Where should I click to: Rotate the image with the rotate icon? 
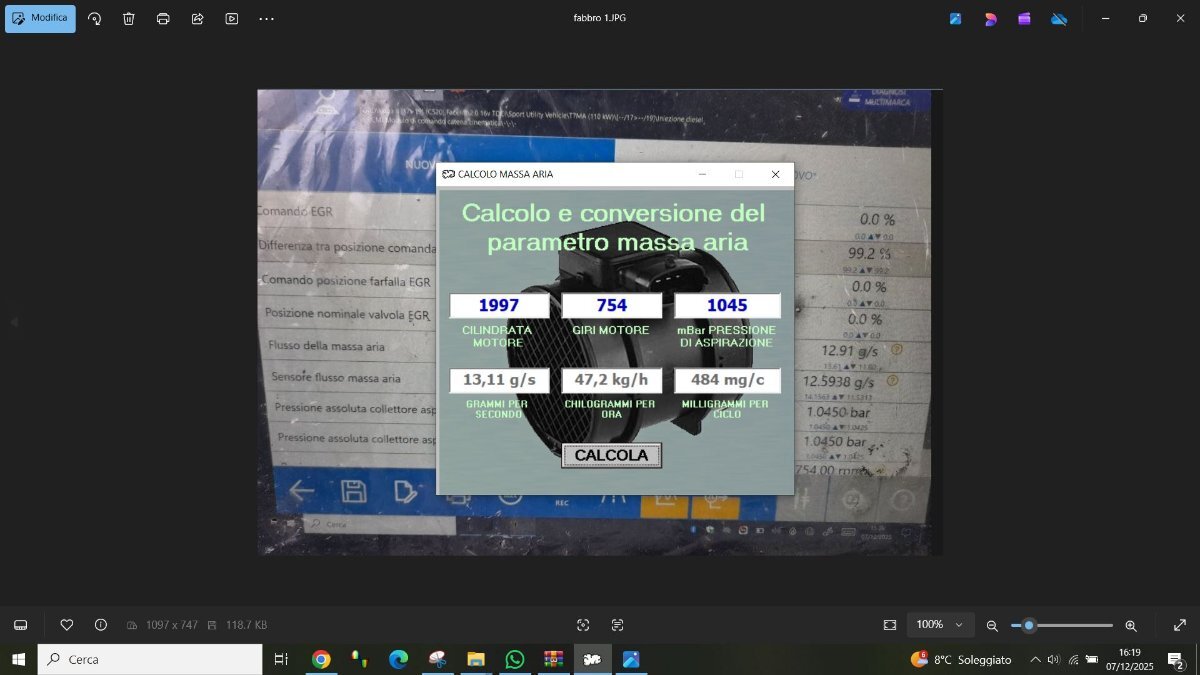pyautogui.click(x=95, y=18)
